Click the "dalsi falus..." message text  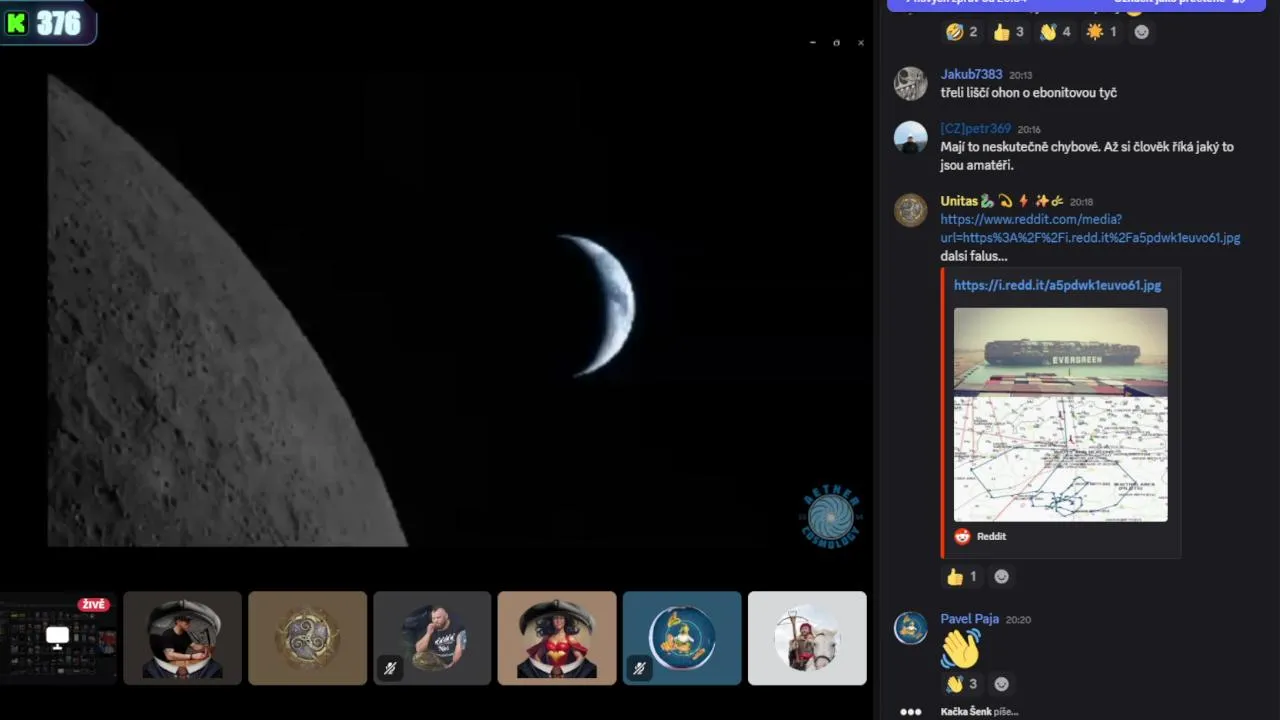(974, 256)
